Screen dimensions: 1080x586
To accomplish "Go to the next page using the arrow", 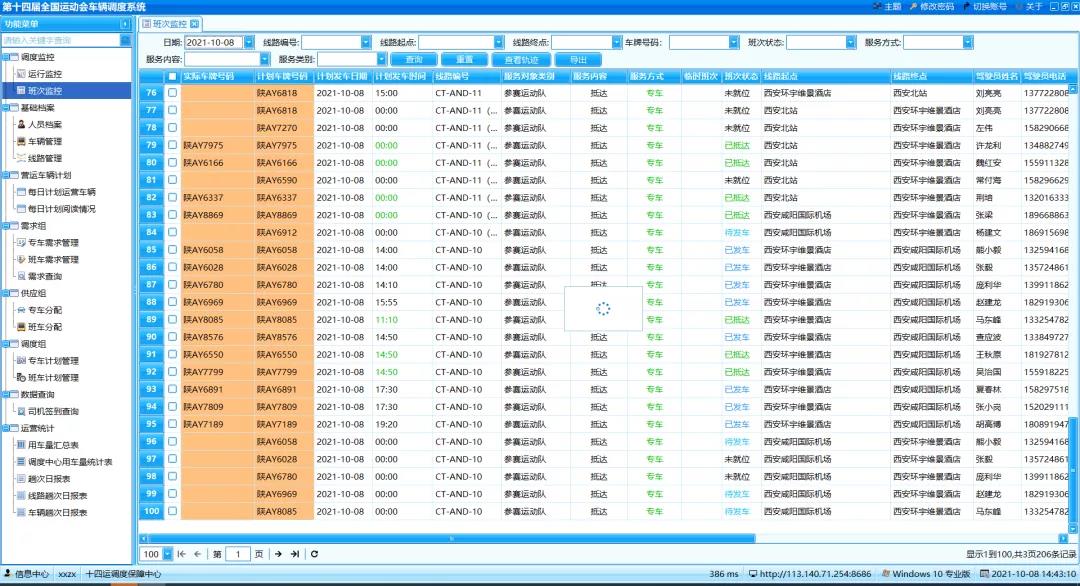I will pos(278,554).
